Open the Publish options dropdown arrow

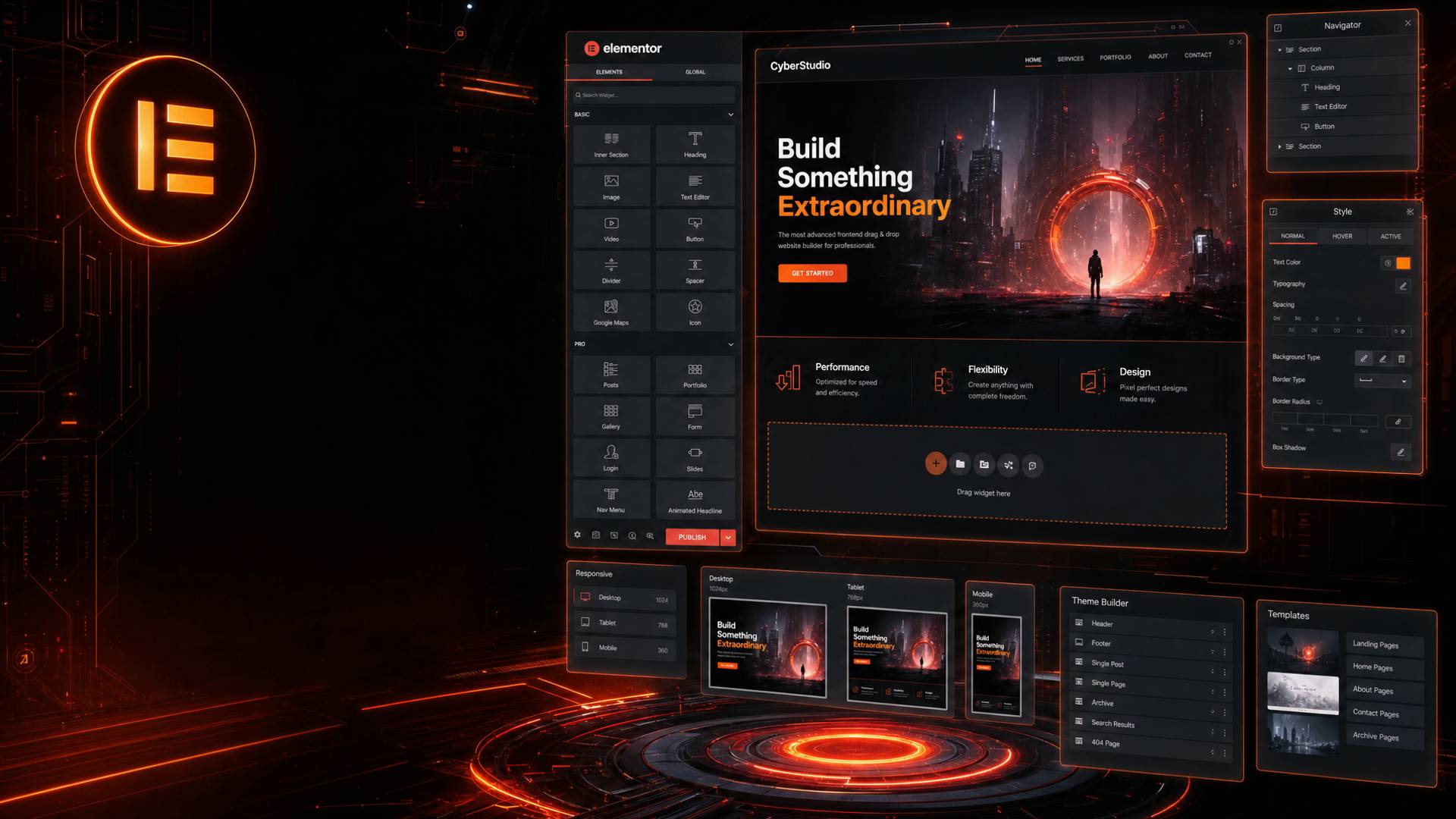click(728, 537)
